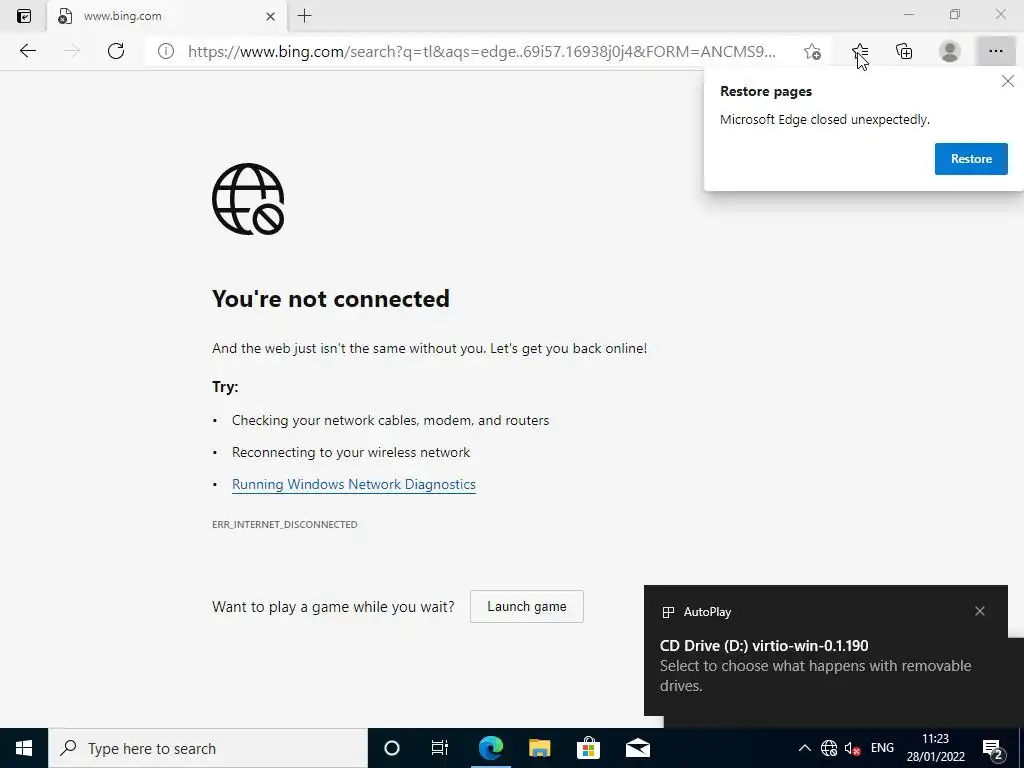
Task: Restore pages after unexpected close
Action: (971, 159)
